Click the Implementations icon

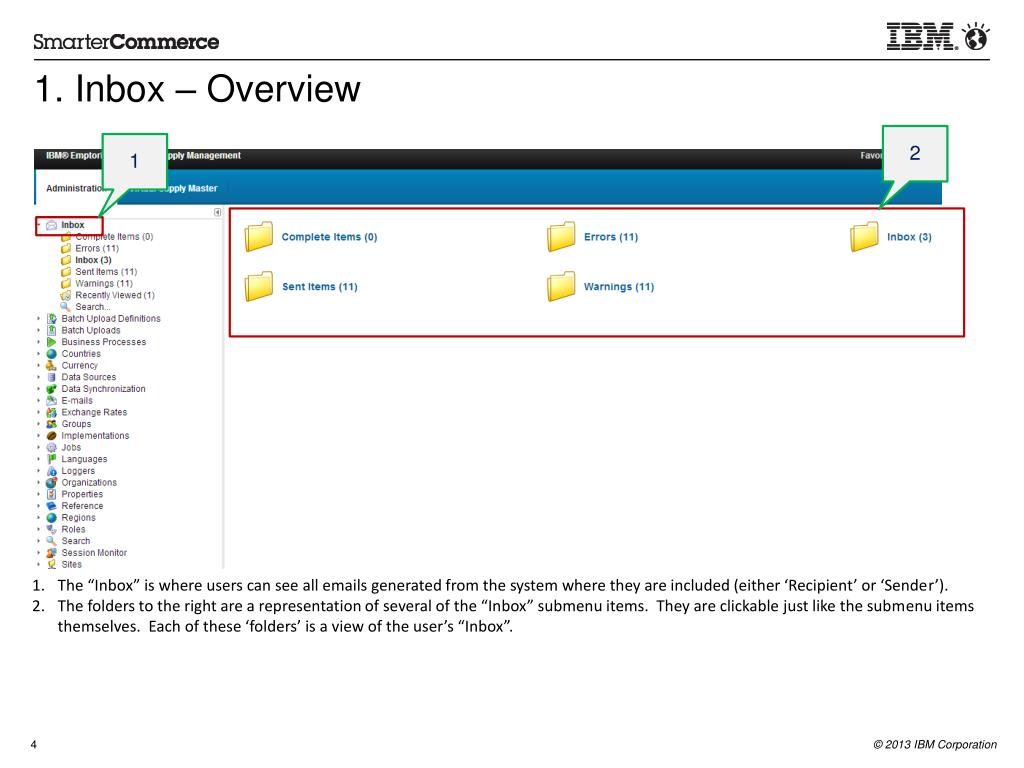(52, 436)
